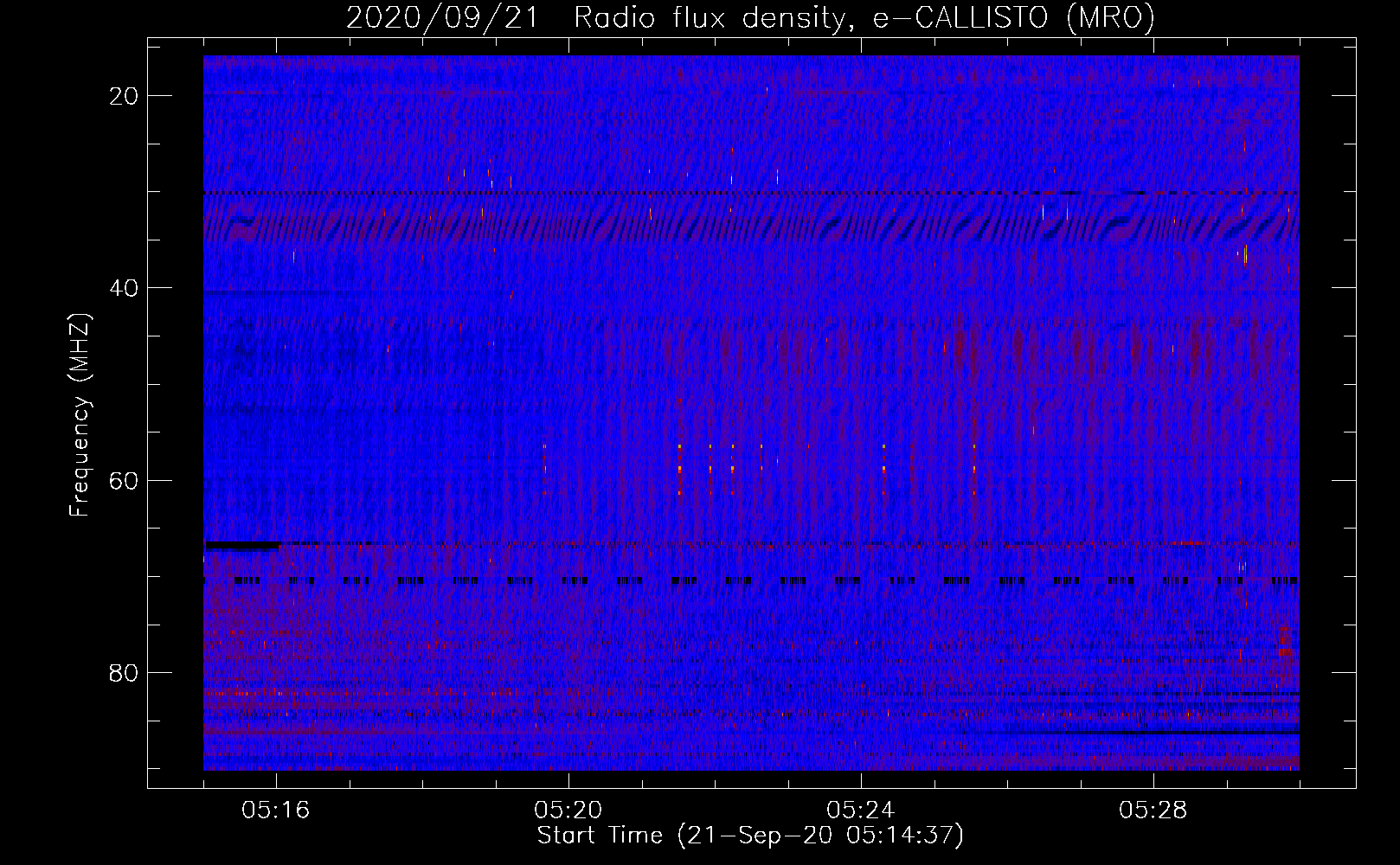The image size is (1400, 865).
Task: Click the 40 frequency tick label
Action: pyautogui.click(x=124, y=288)
